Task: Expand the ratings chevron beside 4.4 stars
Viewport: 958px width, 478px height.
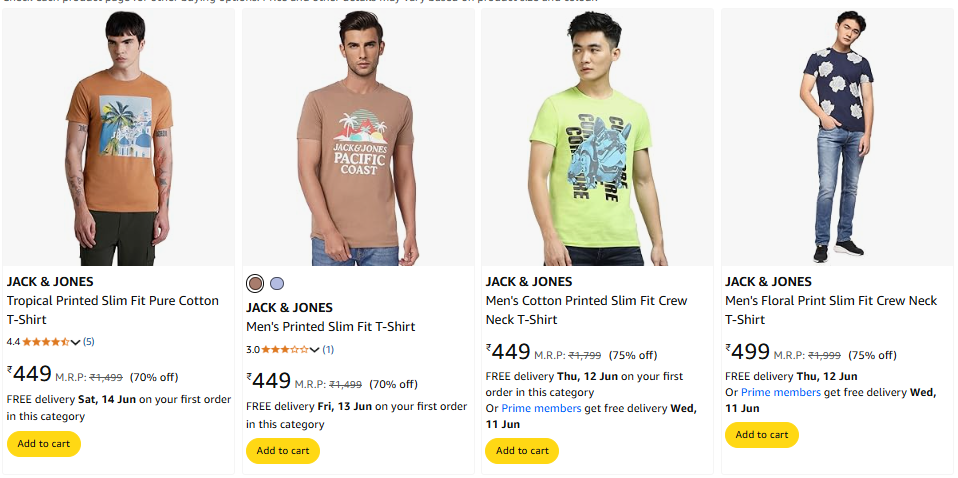Action: click(x=76, y=342)
